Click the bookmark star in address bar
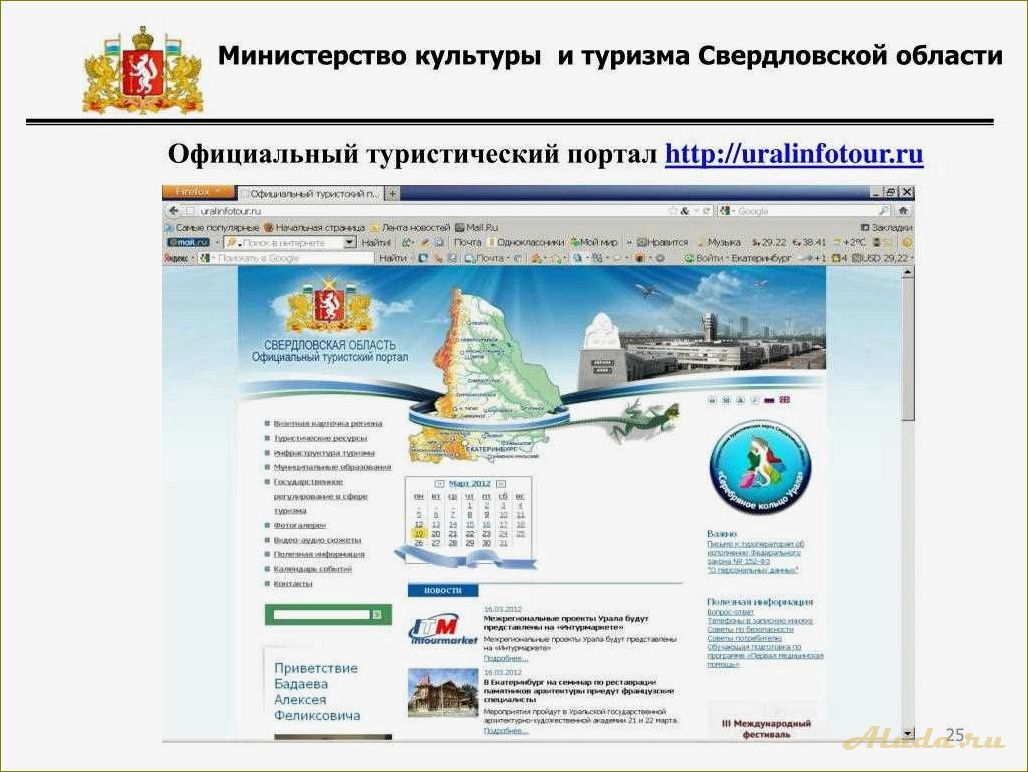Screen dimensions: 1028x772 673,211
